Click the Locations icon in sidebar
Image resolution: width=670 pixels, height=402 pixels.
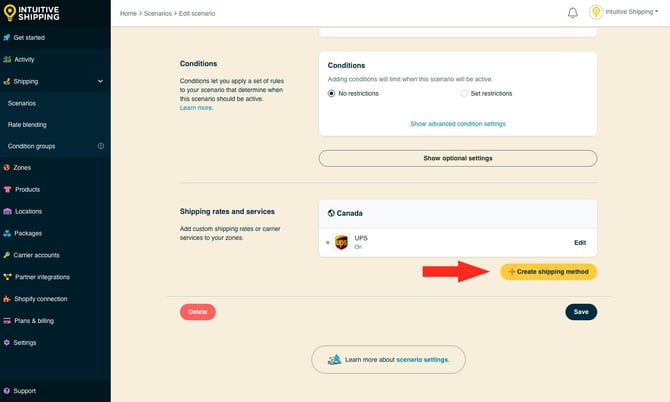[x=7, y=211]
